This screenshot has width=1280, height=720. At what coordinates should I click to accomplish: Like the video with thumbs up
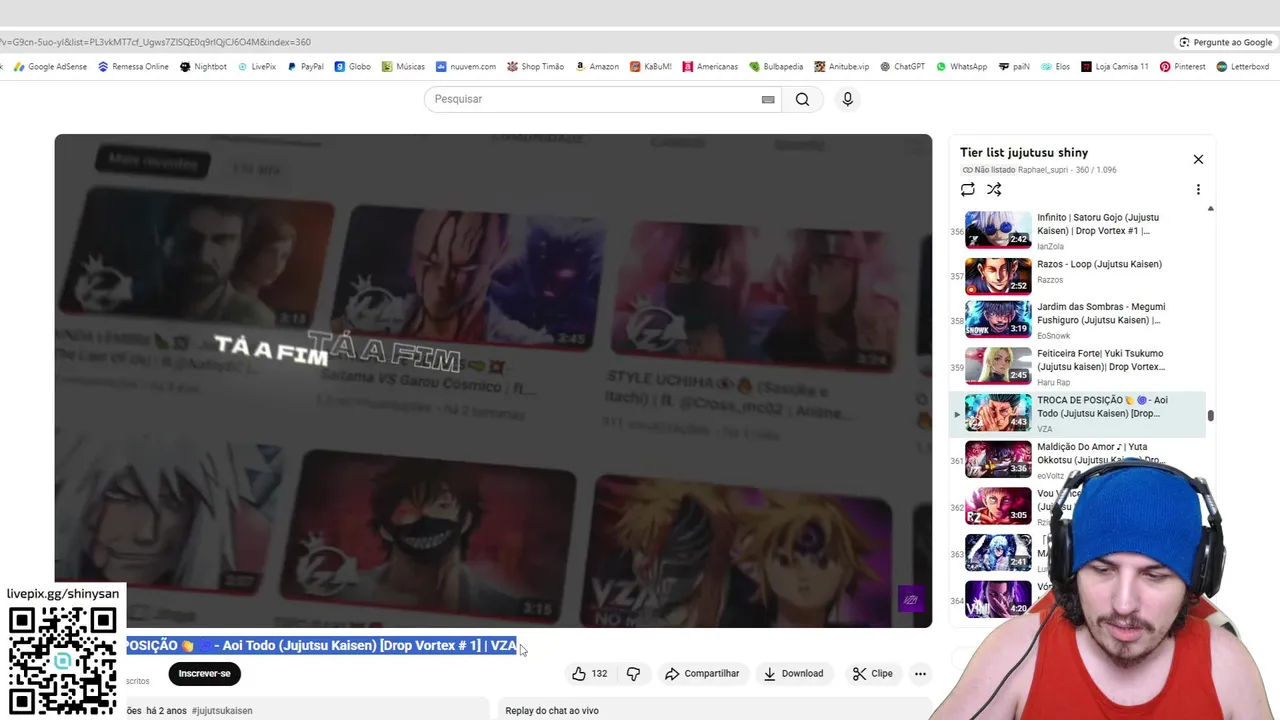click(589, 674)
